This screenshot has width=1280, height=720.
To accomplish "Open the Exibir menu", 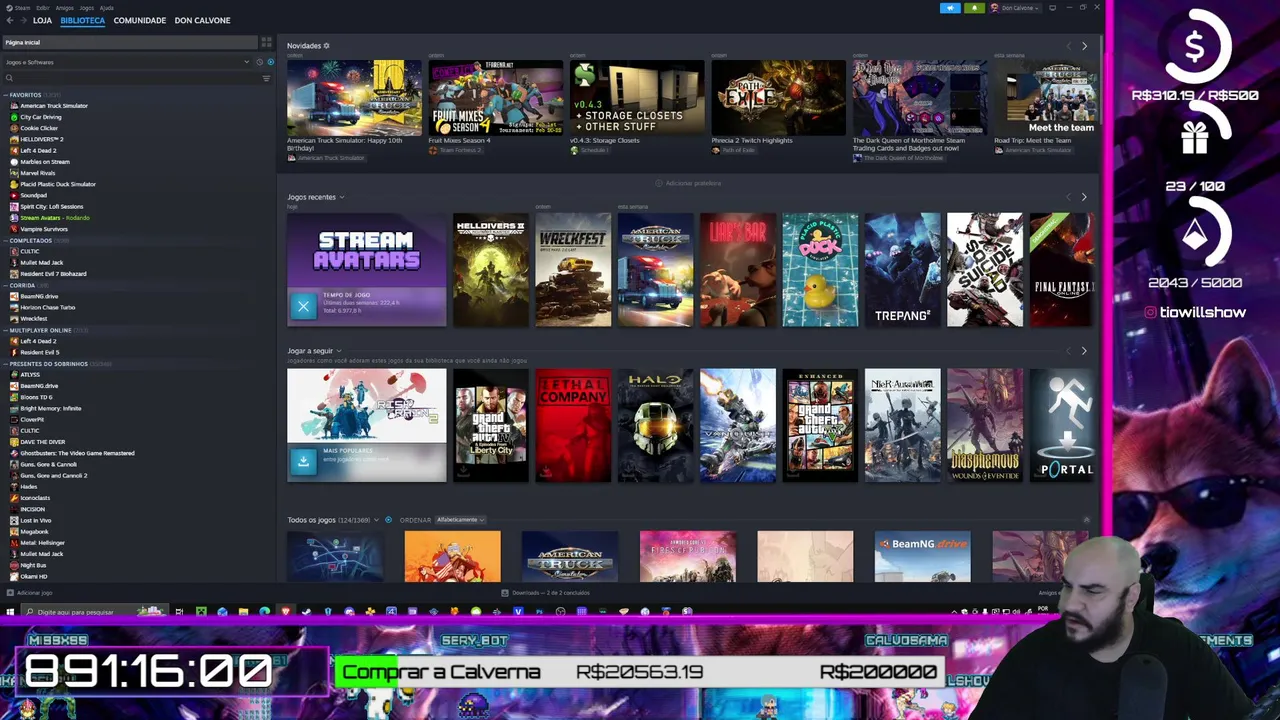I will tap(43, 8).
